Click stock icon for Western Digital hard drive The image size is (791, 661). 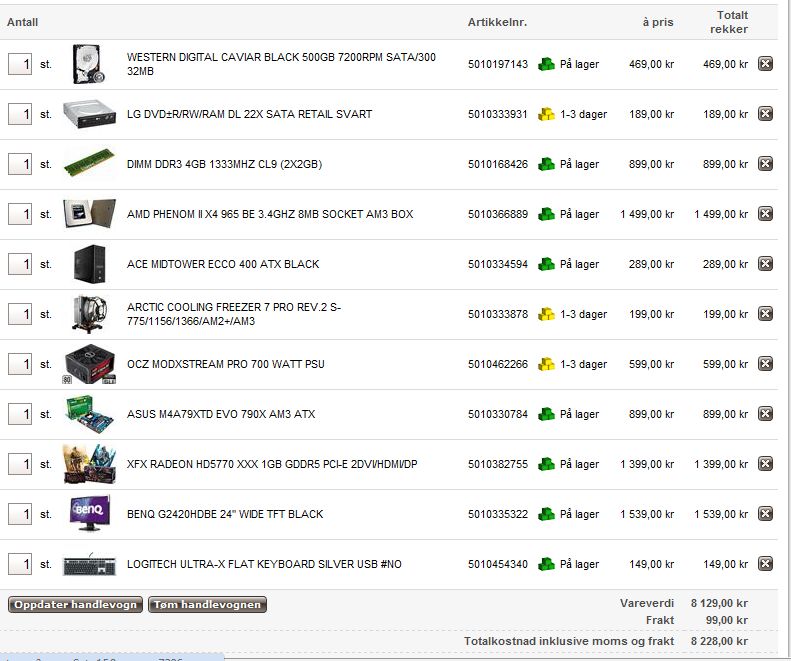[546, 64]
